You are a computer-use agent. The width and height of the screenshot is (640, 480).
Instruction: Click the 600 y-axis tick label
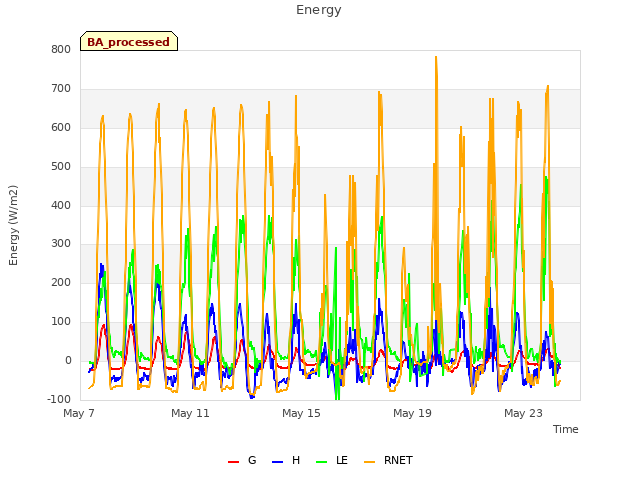(x=61, y=127)
